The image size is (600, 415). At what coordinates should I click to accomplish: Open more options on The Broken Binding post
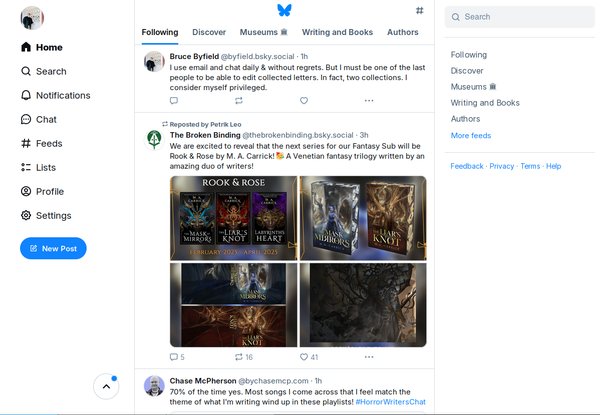tap(369, 357)
